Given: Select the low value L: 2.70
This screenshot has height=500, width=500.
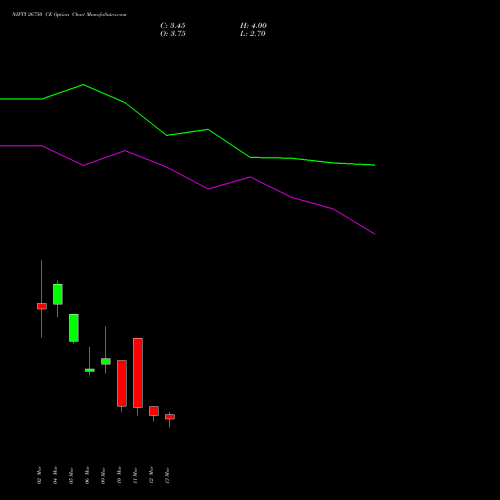Looking at the screenshot, I should 253,34.
